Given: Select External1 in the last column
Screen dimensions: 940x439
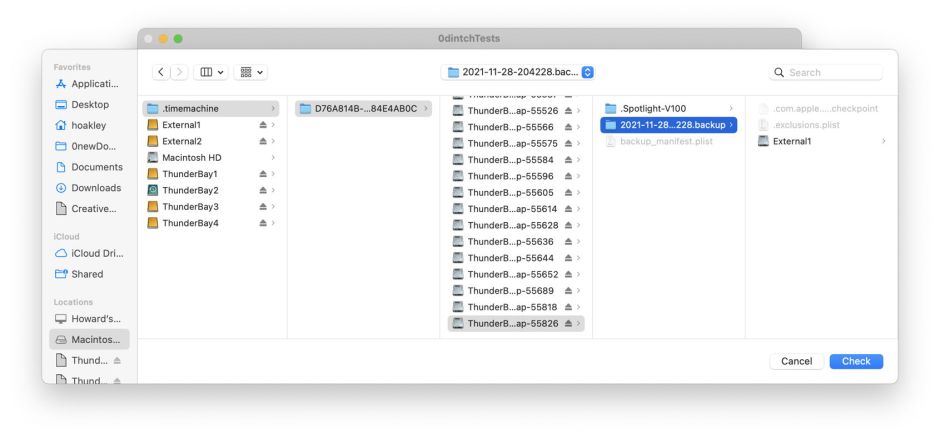Looking at the screenshot, I should (x=792, y=141).
